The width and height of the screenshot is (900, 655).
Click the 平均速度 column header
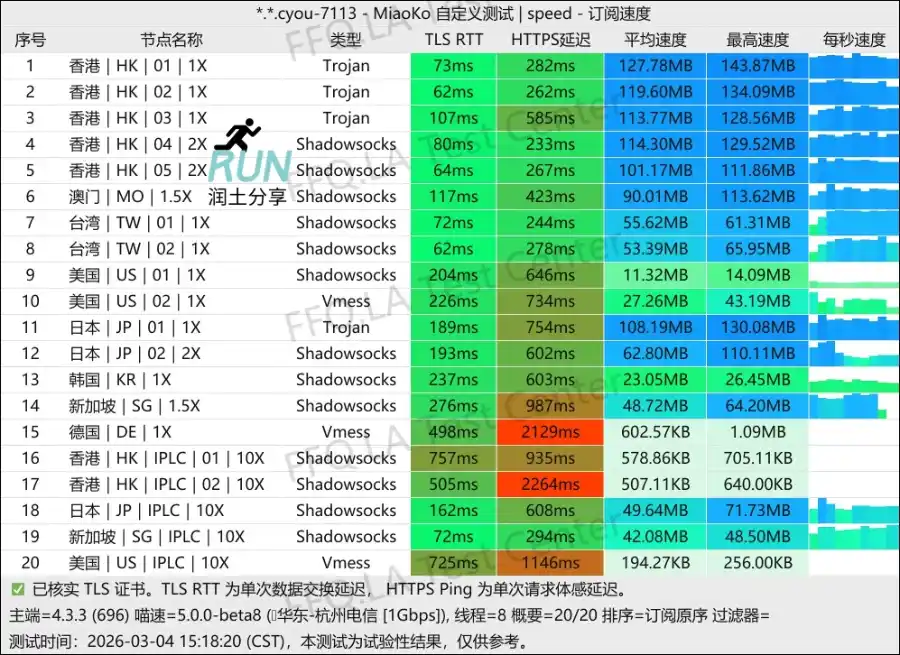coord(655,40)
